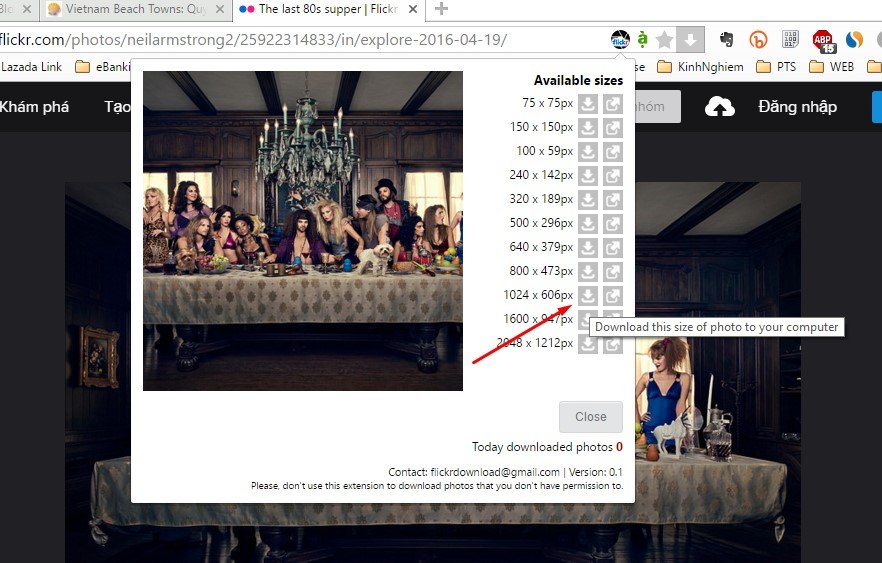Open the Evernote elephant extension
The height and width of the screenshot is (563, 882).
pyautogui.click(x=727, y=39)
